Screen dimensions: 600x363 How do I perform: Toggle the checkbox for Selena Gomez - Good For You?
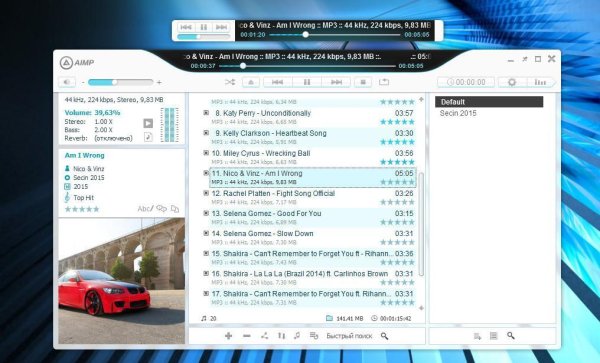pos(206,213)
